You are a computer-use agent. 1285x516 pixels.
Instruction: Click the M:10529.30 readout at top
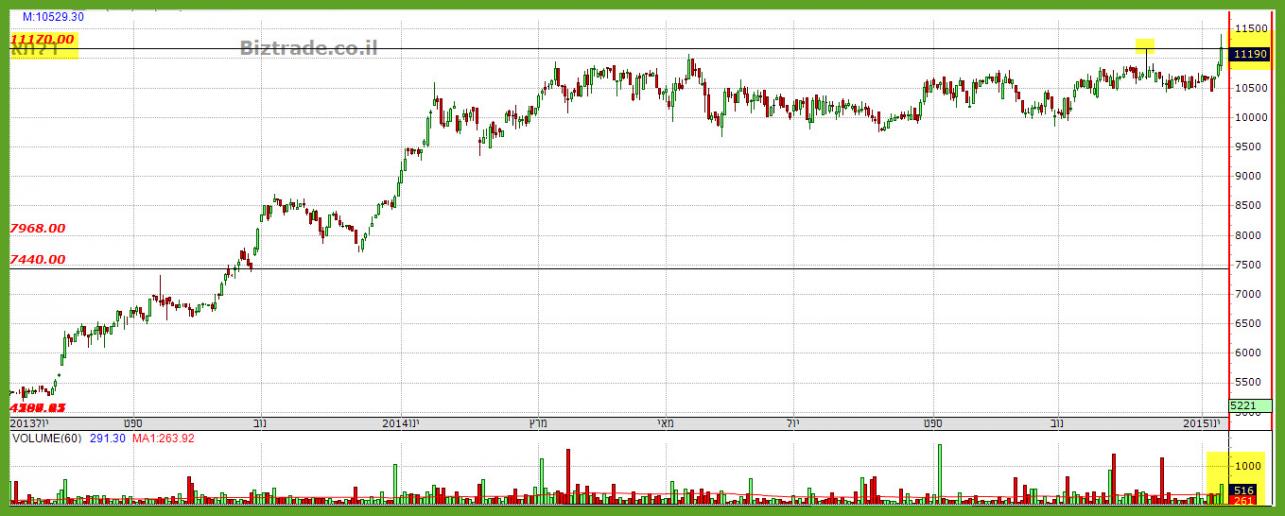pos(52,17)
